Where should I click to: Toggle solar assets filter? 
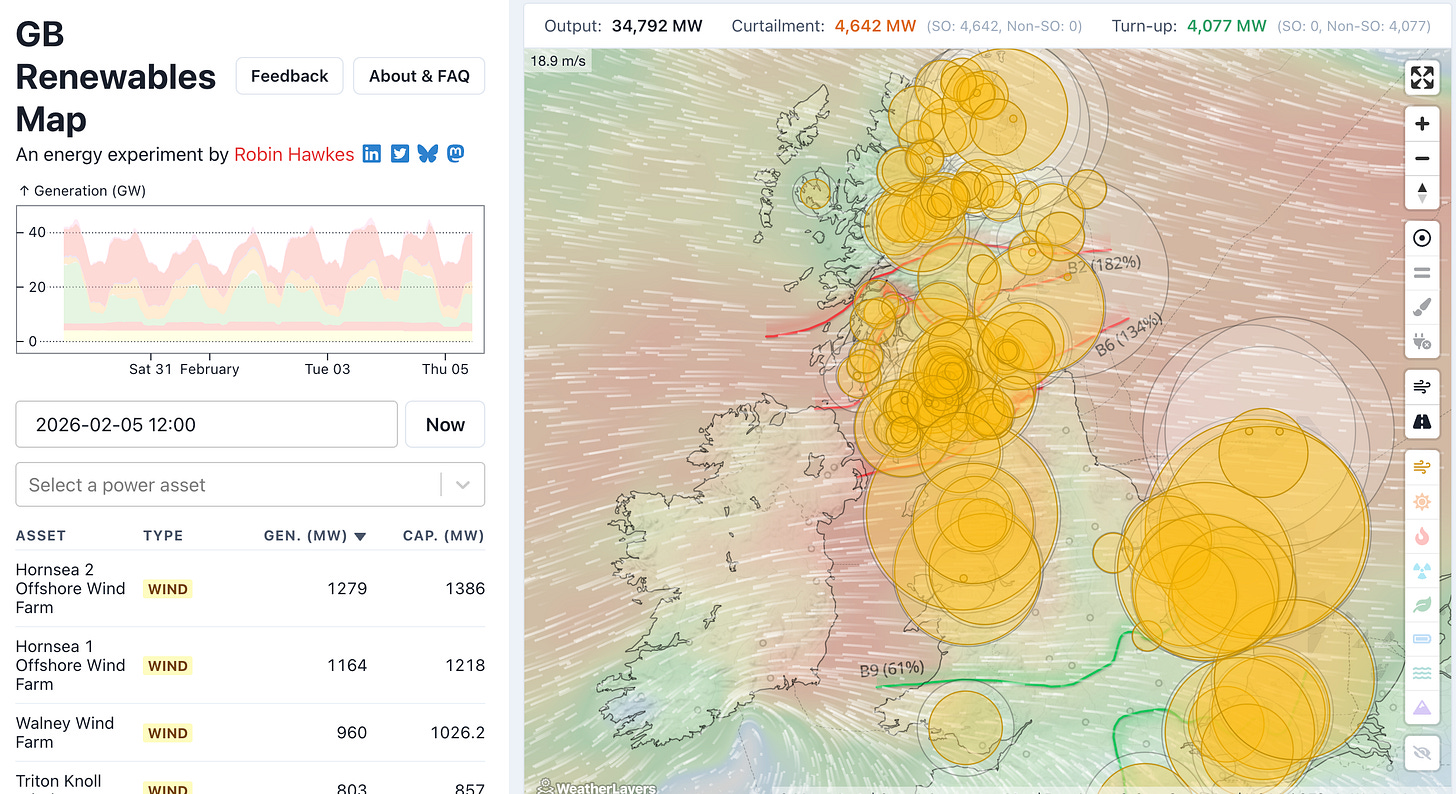(1422, 501)
